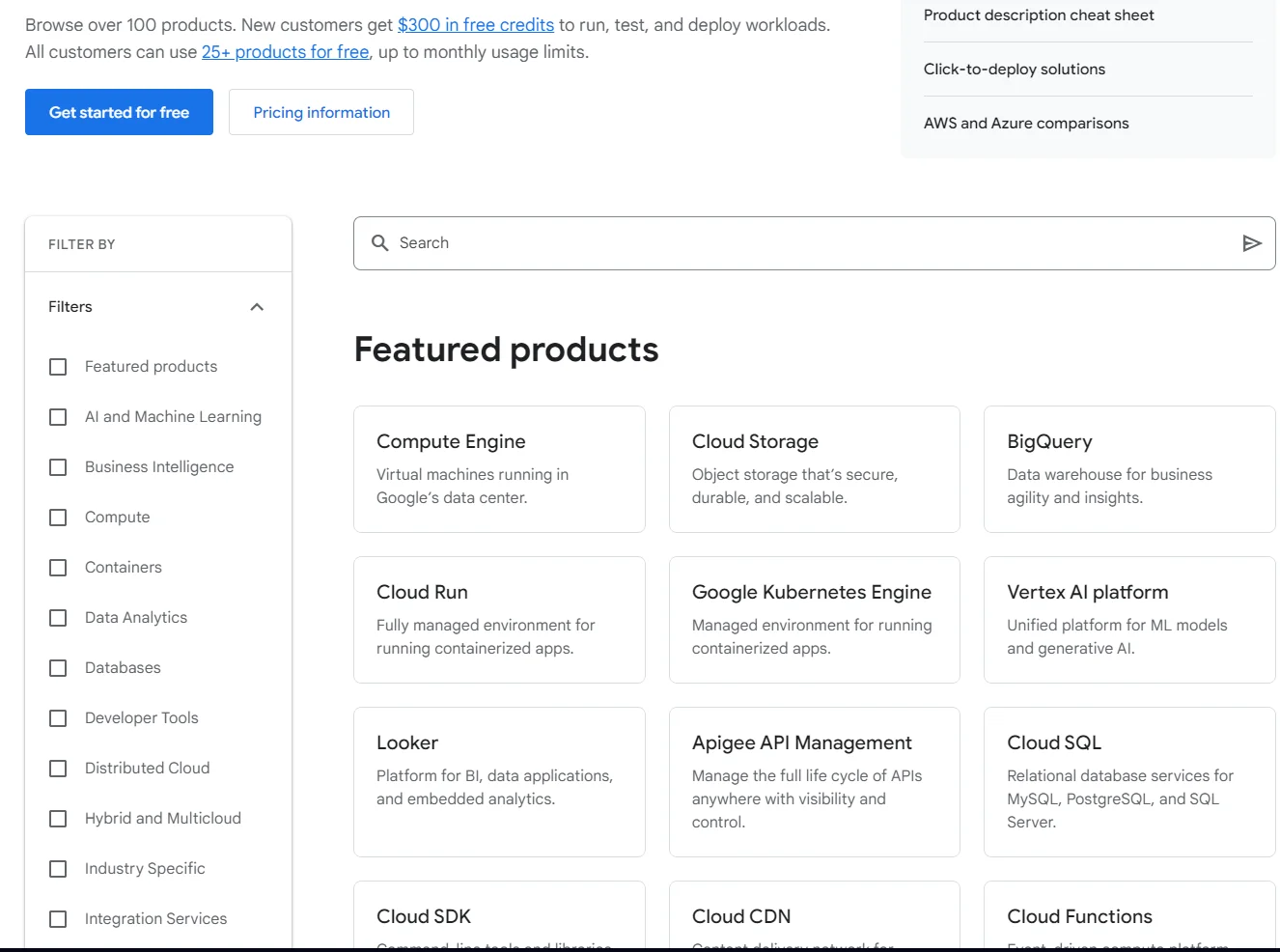The image size is (1280, 952).
Task: Open Google Kubernetes Engine card
Action: [x=815, y=620]
